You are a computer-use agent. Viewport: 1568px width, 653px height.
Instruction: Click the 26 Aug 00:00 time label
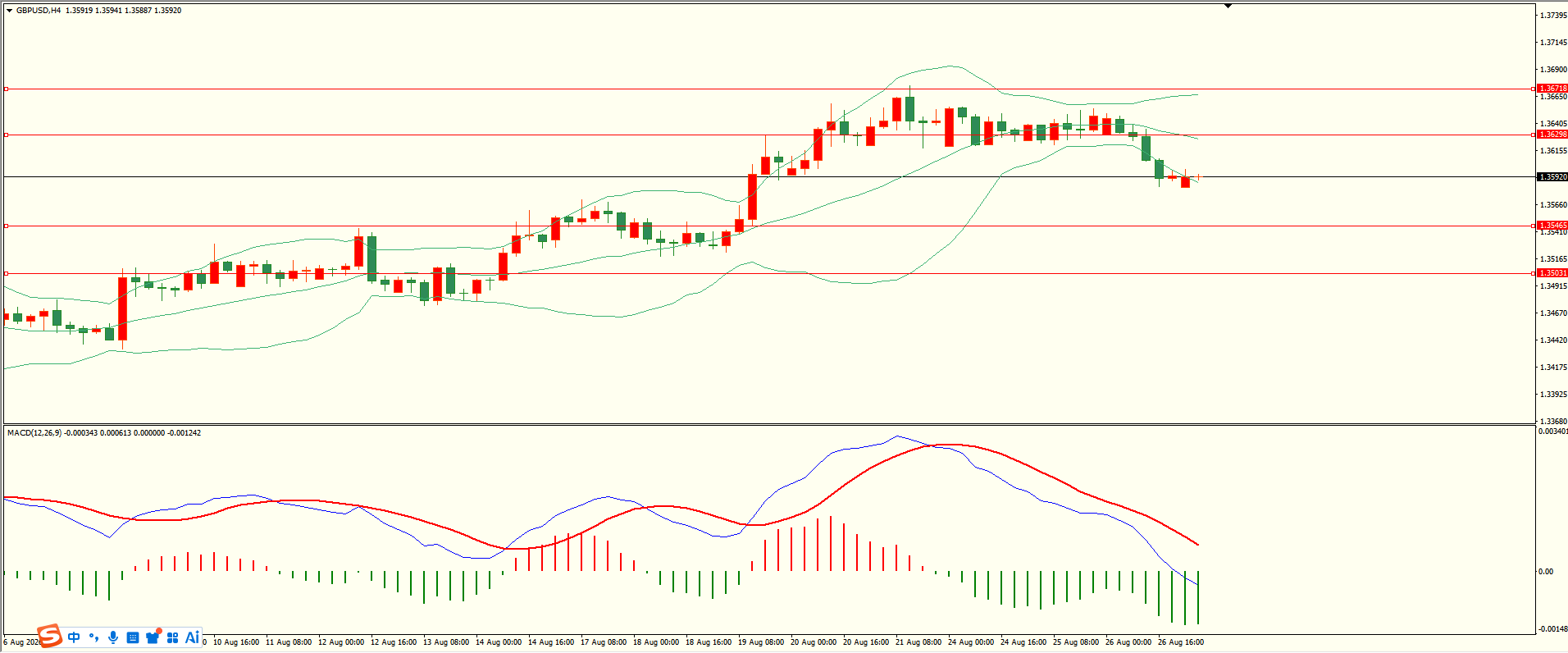pos(1128,642)
